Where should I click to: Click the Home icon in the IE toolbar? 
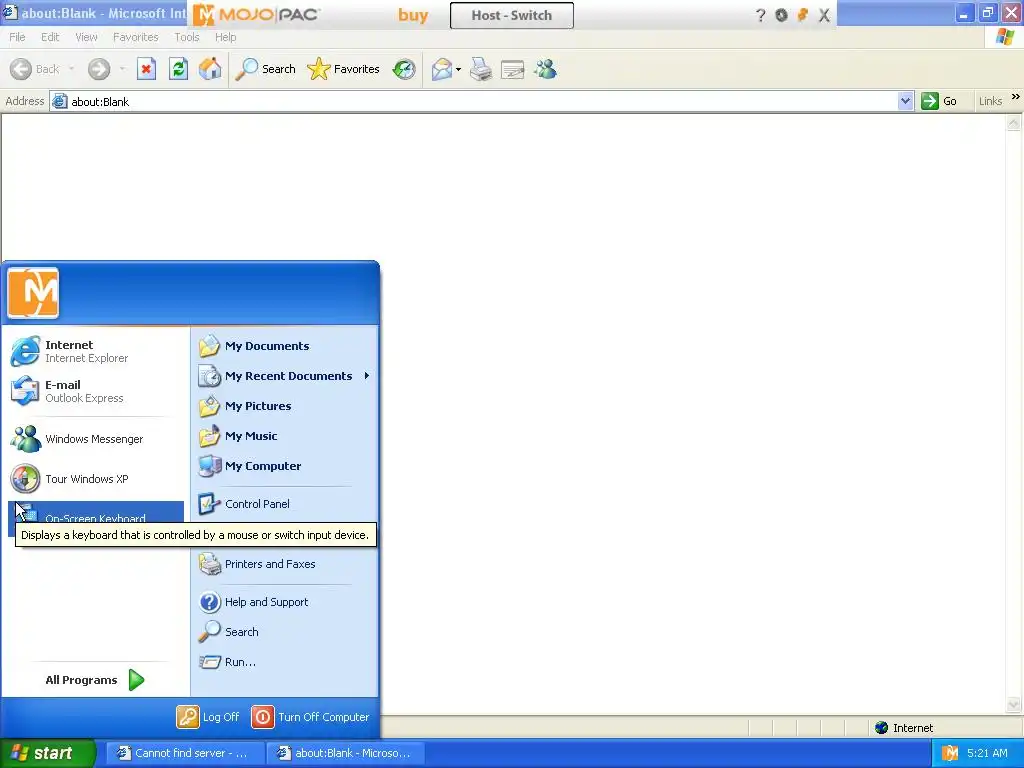(210, 69)
